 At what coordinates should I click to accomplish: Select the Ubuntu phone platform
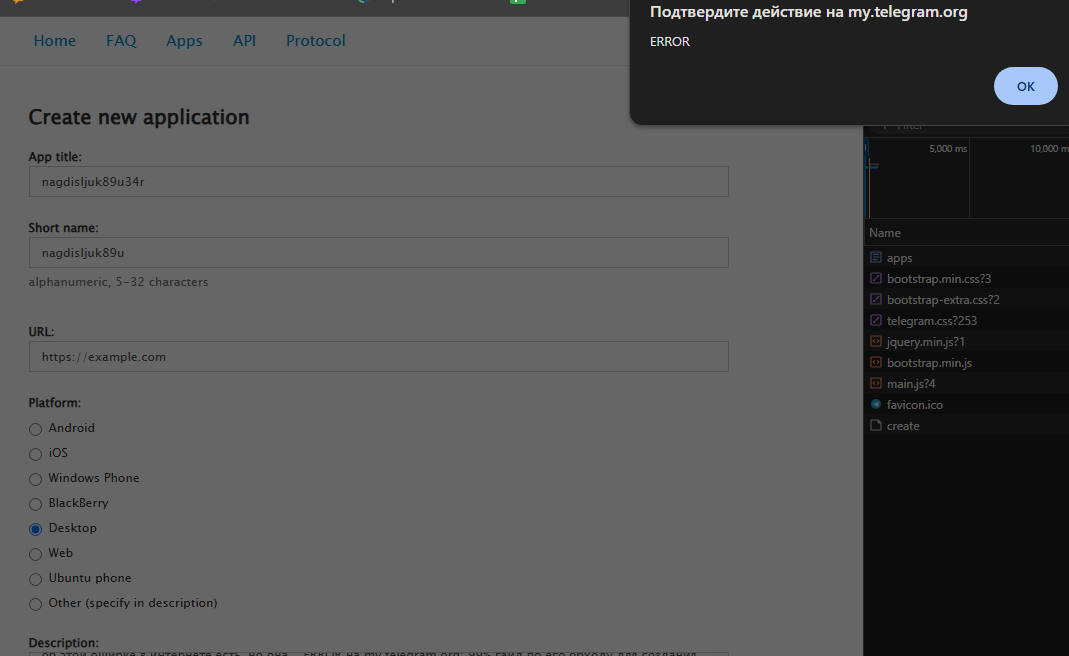pos(35,579)
